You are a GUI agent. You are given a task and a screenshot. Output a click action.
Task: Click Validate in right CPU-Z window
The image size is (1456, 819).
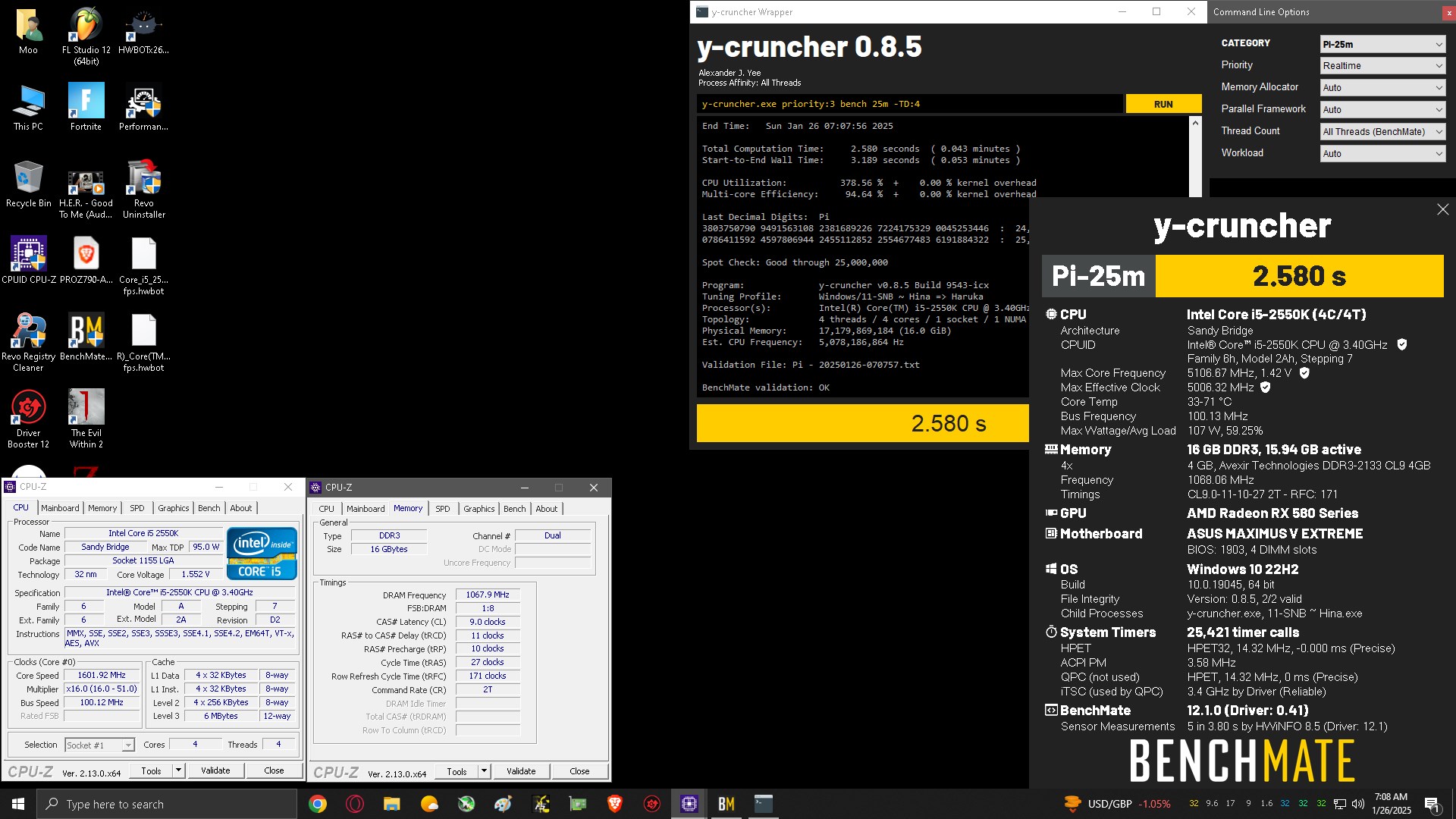(x=521, y=771)
